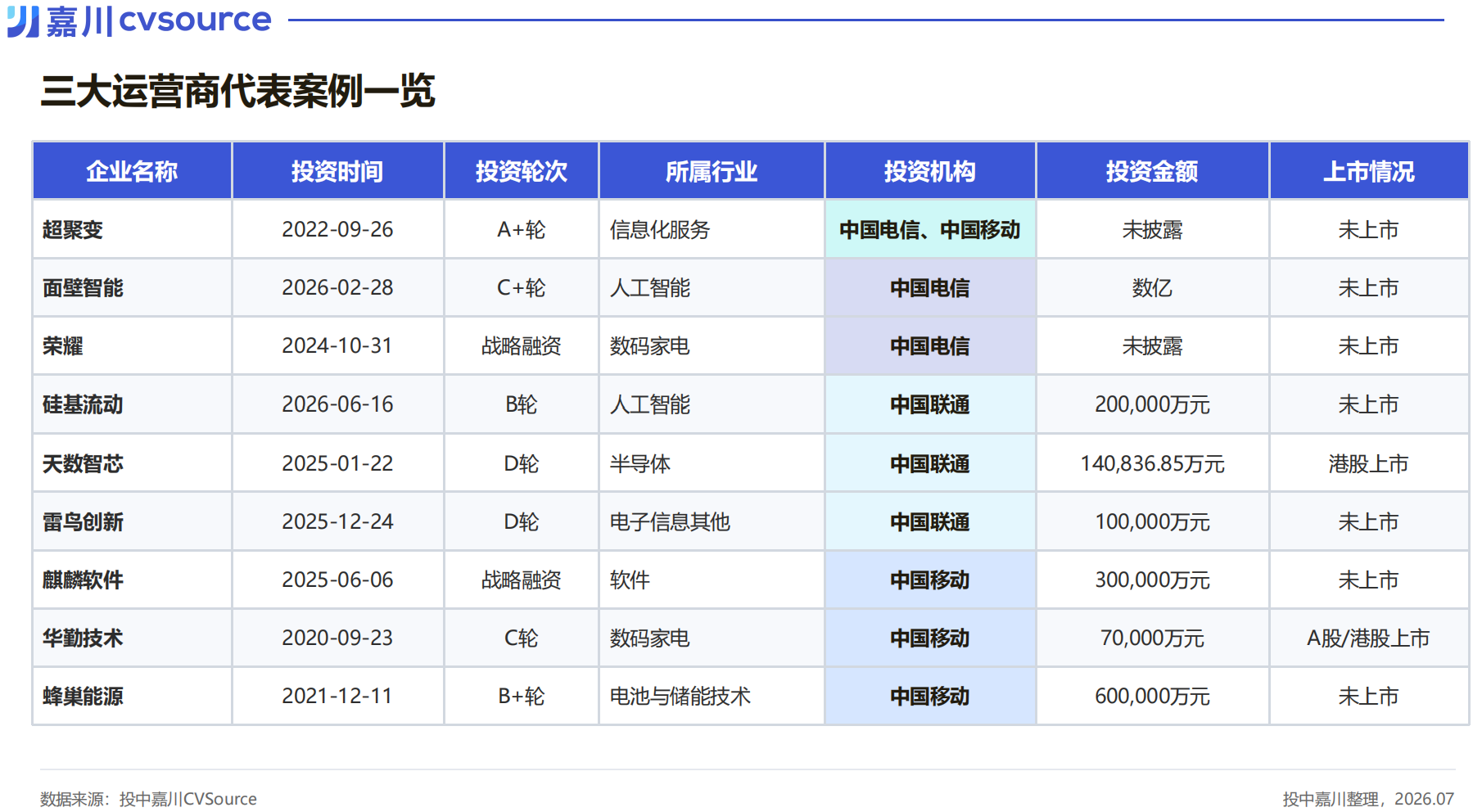Click the amount 70,000万元
This screenshot has width=1482, height=812.
1152,638
